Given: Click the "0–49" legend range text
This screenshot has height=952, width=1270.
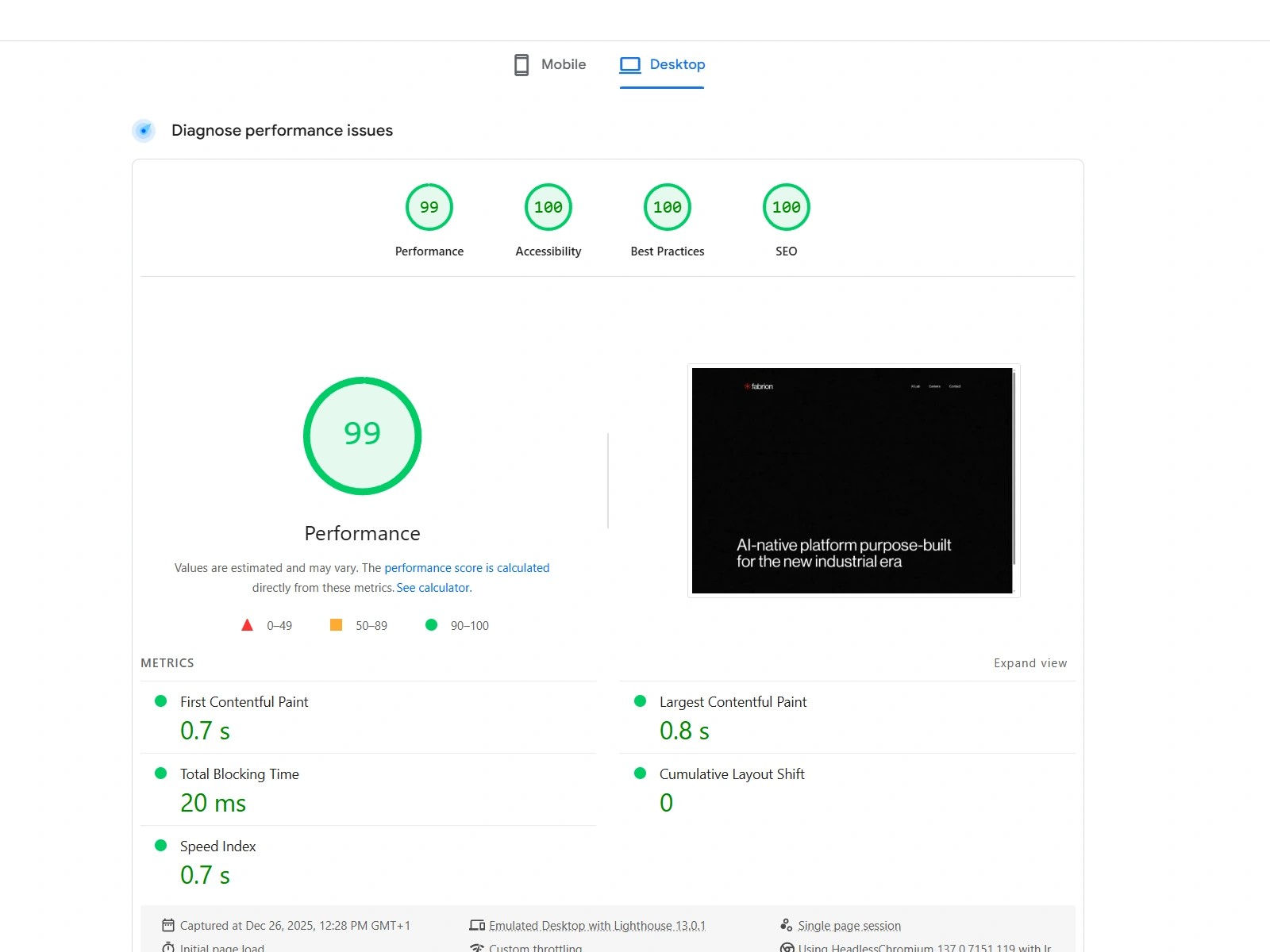Looking at the screenshot, I should point(279,626).
